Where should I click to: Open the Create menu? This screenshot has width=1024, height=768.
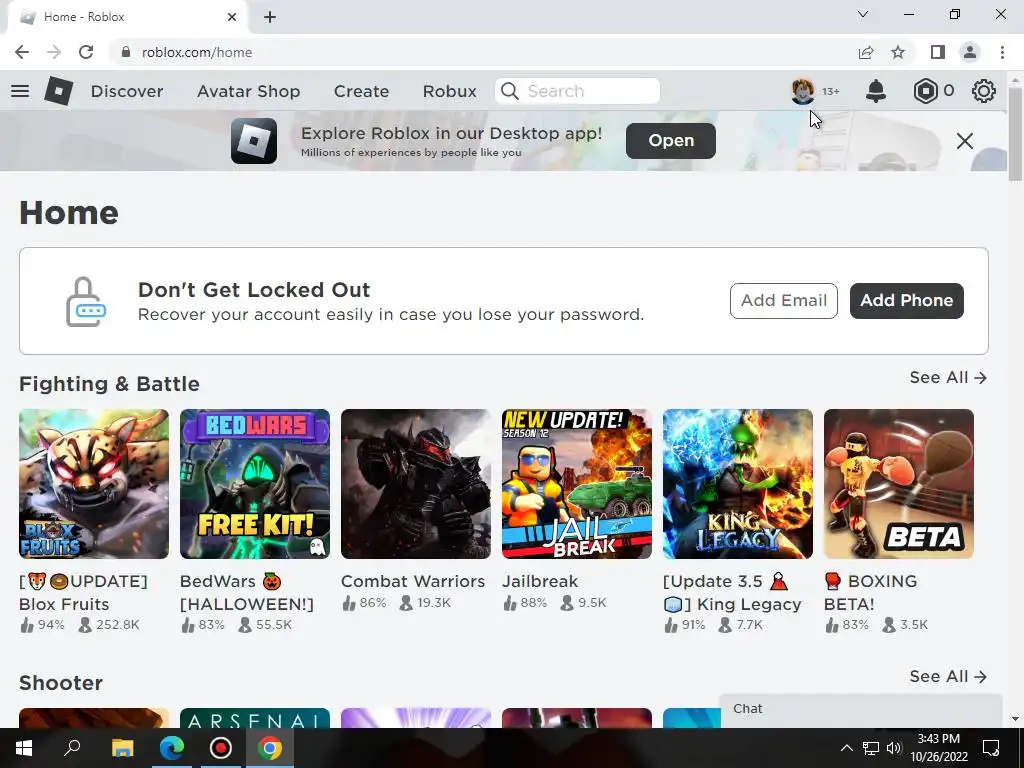click(x=361, y=91)
